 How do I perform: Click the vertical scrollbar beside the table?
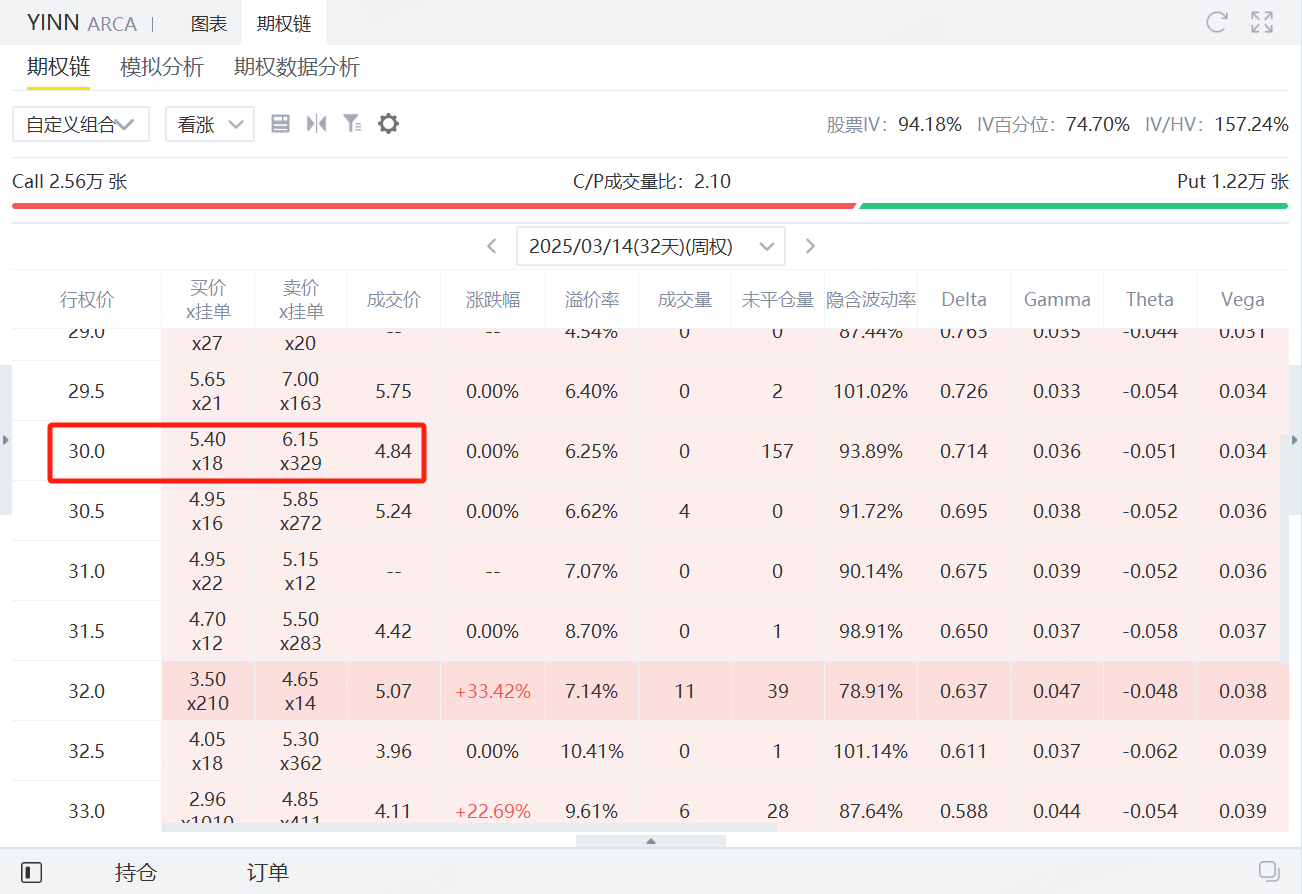tap(1284, 548)
